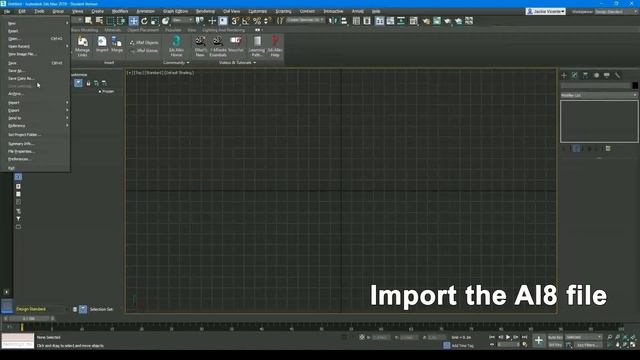This screenshot has width=640, height=360.
Task: Toggle Angle Snap button
Action: tap(246, 20)
